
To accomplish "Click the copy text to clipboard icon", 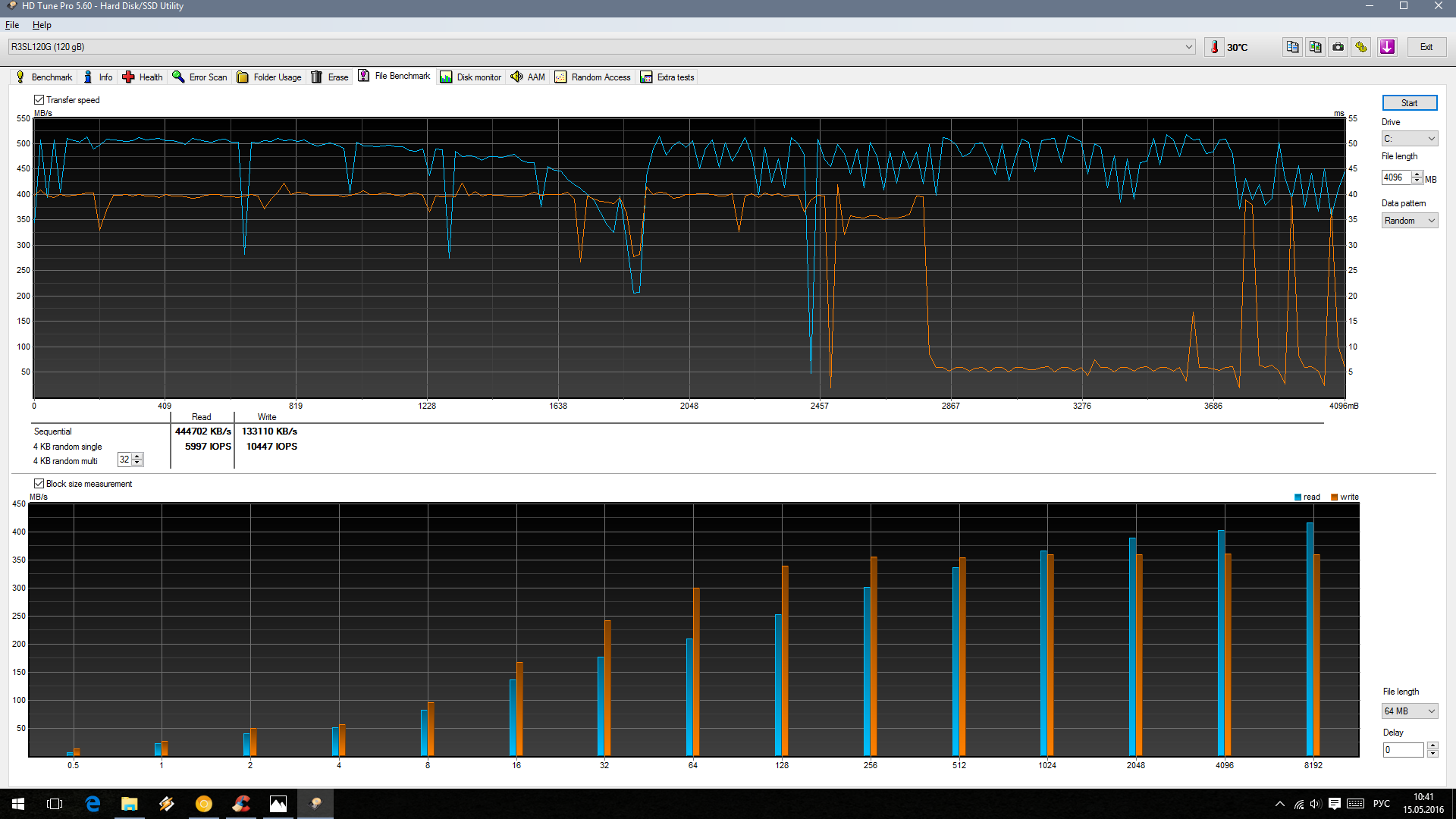I will (1292, 47).
